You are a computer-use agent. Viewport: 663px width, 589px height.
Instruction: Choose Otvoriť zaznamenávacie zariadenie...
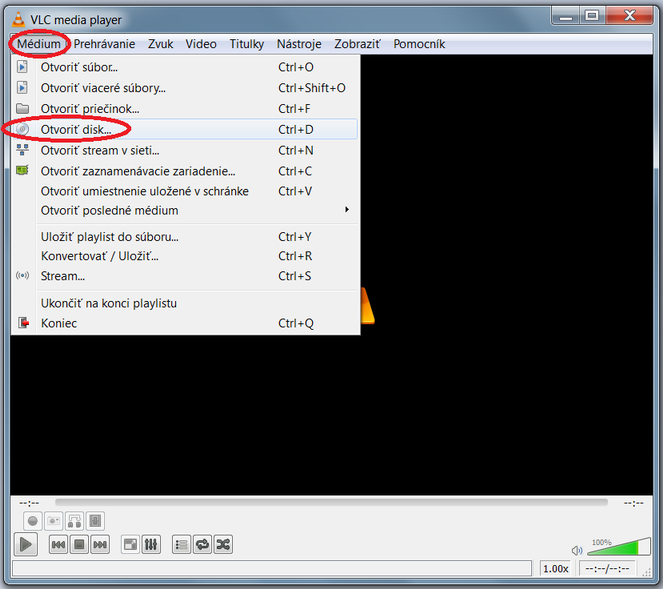[x=185, y=171]
